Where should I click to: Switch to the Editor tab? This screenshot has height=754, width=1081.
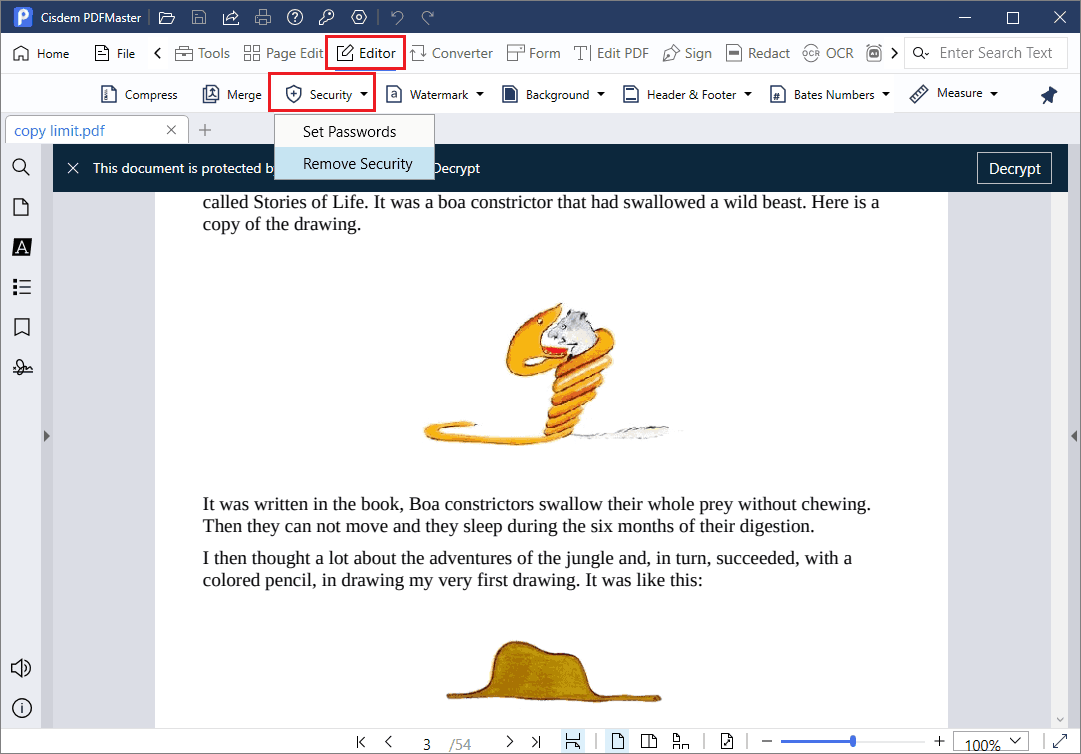click(x=366, y=53)
